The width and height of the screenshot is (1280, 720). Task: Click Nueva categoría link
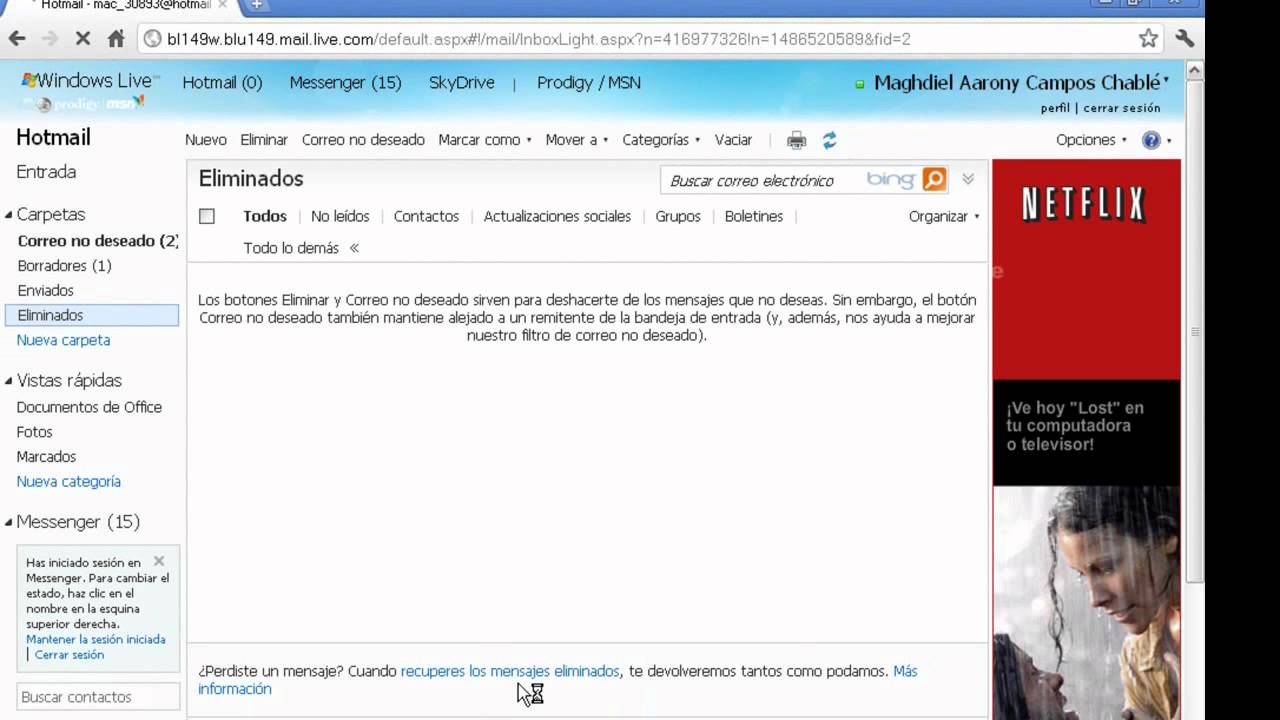(x=68, y=482)
